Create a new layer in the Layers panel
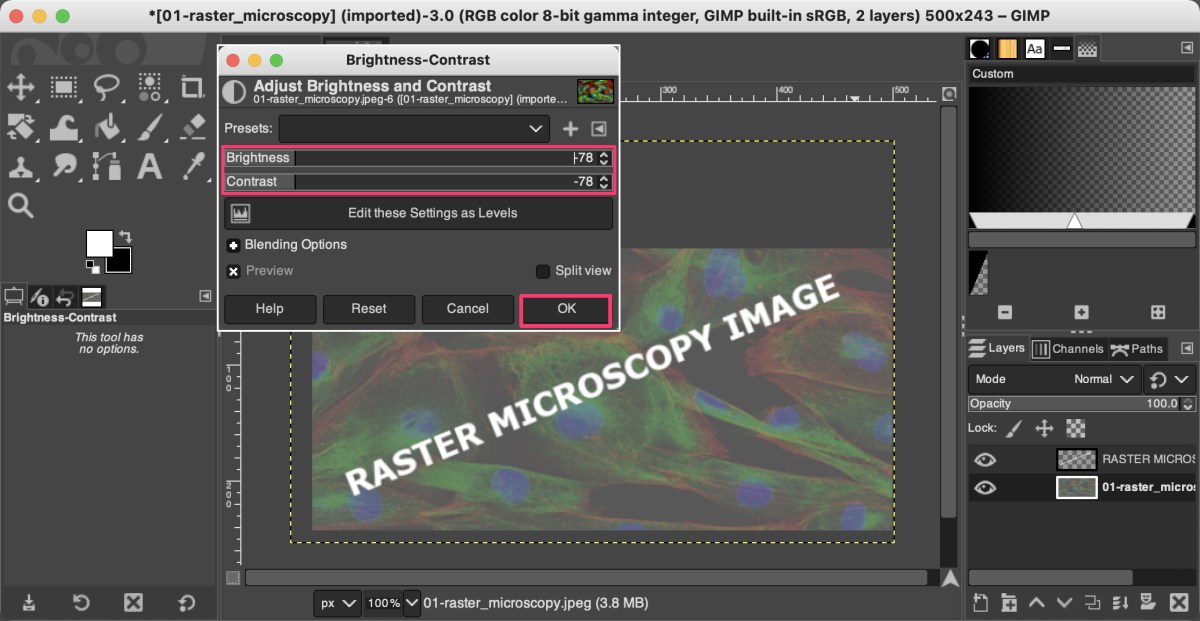The width and height of the screenshot is (1200, 621). pyautogui.click(x=980, y=602)
